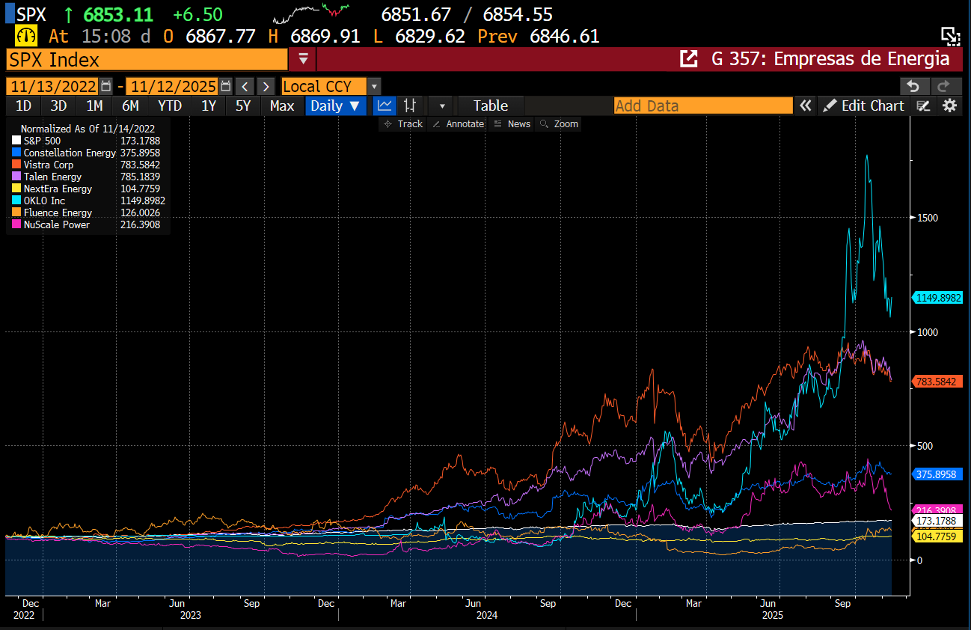Click the intraday sparkline mini chart
The image size is (972, 631).
[x=311, y=14]
